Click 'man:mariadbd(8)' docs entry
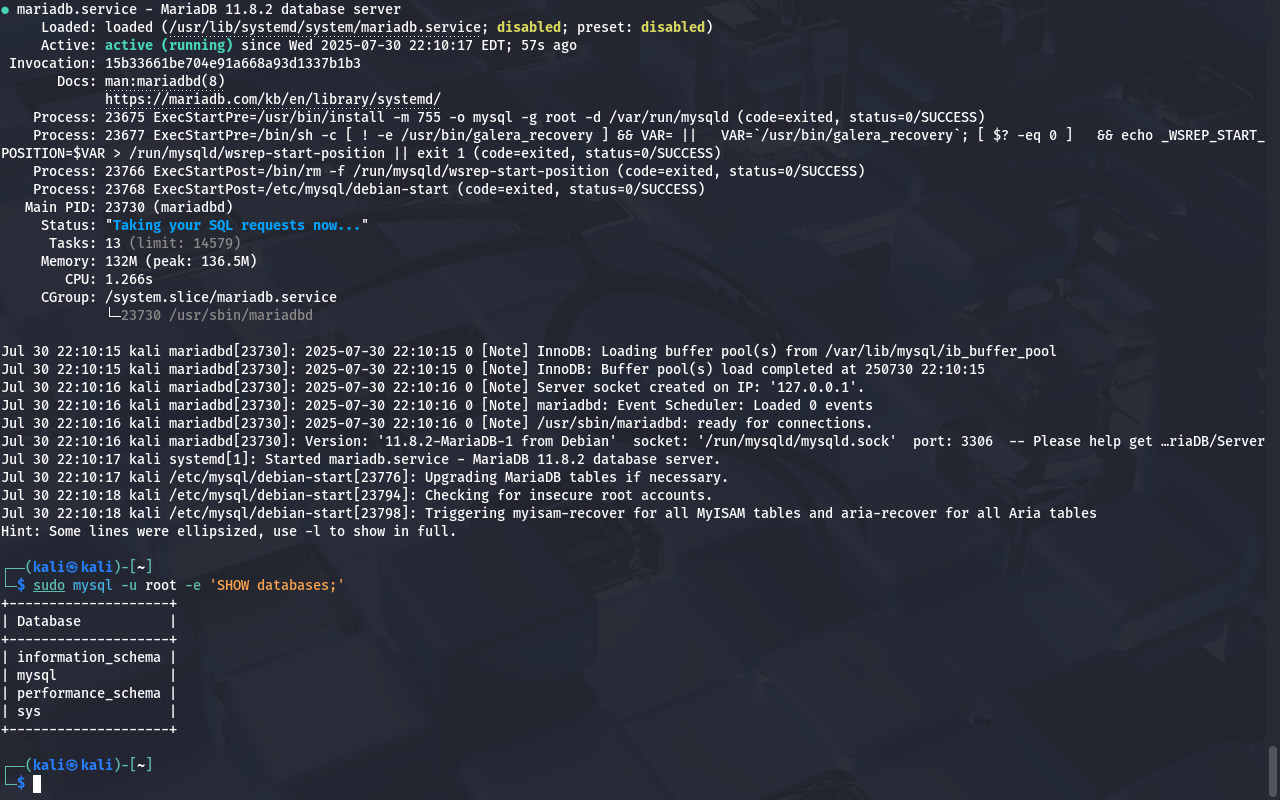Screen dimensions: 1280x800 click(x=165, y=81)
